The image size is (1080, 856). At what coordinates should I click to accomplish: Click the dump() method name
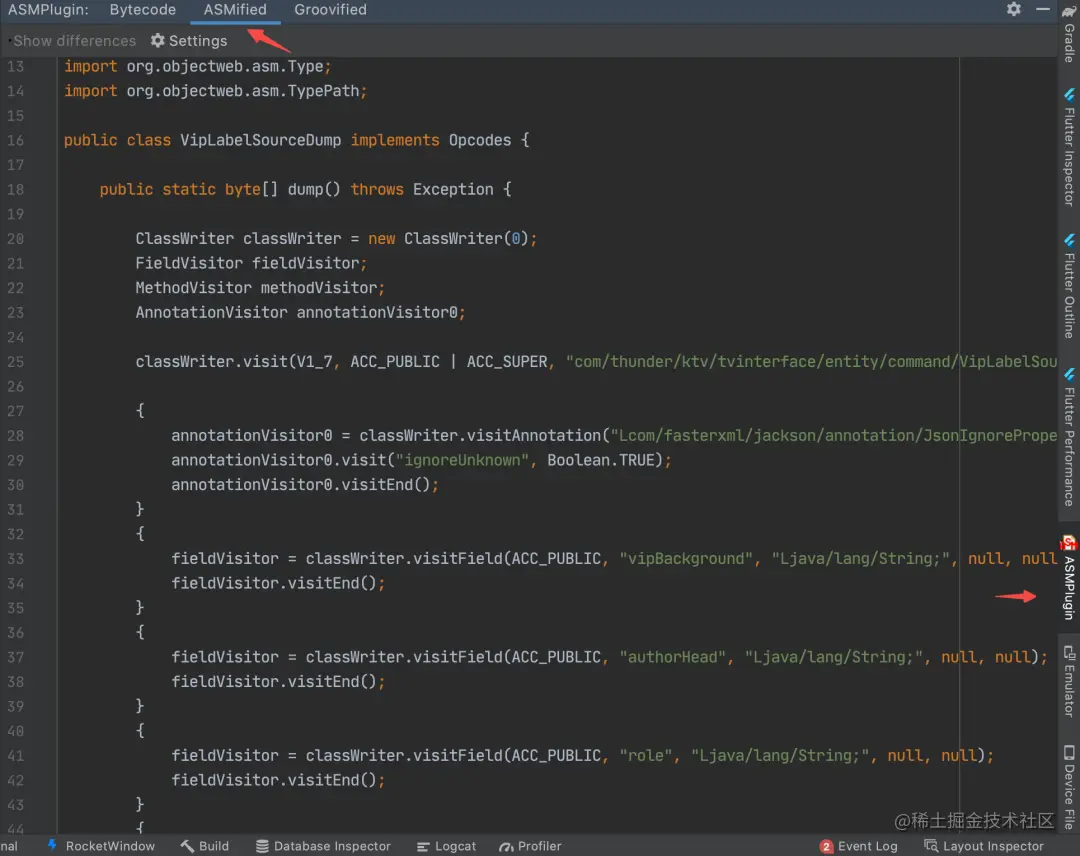[x=313, y=189]
